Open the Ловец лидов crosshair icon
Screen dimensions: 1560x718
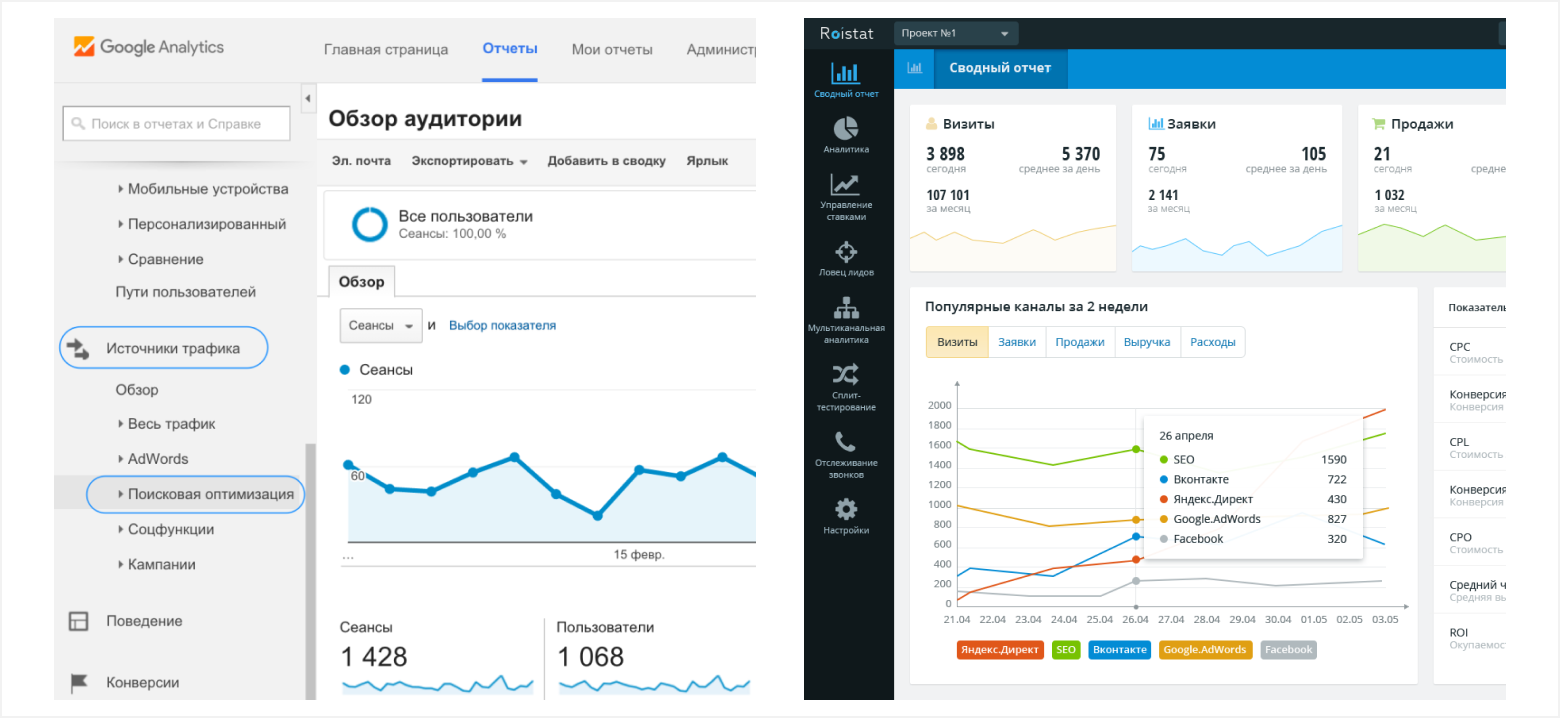tap(846, 251)
